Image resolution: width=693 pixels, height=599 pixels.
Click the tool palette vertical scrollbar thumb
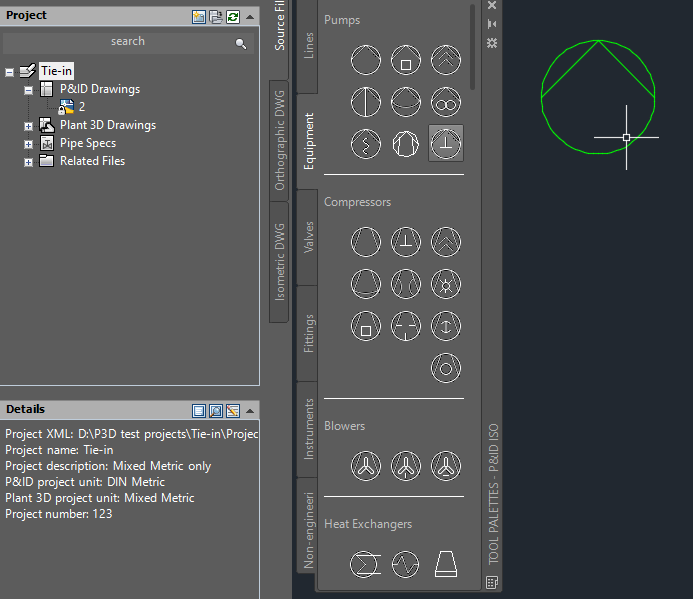coord(472,47)
